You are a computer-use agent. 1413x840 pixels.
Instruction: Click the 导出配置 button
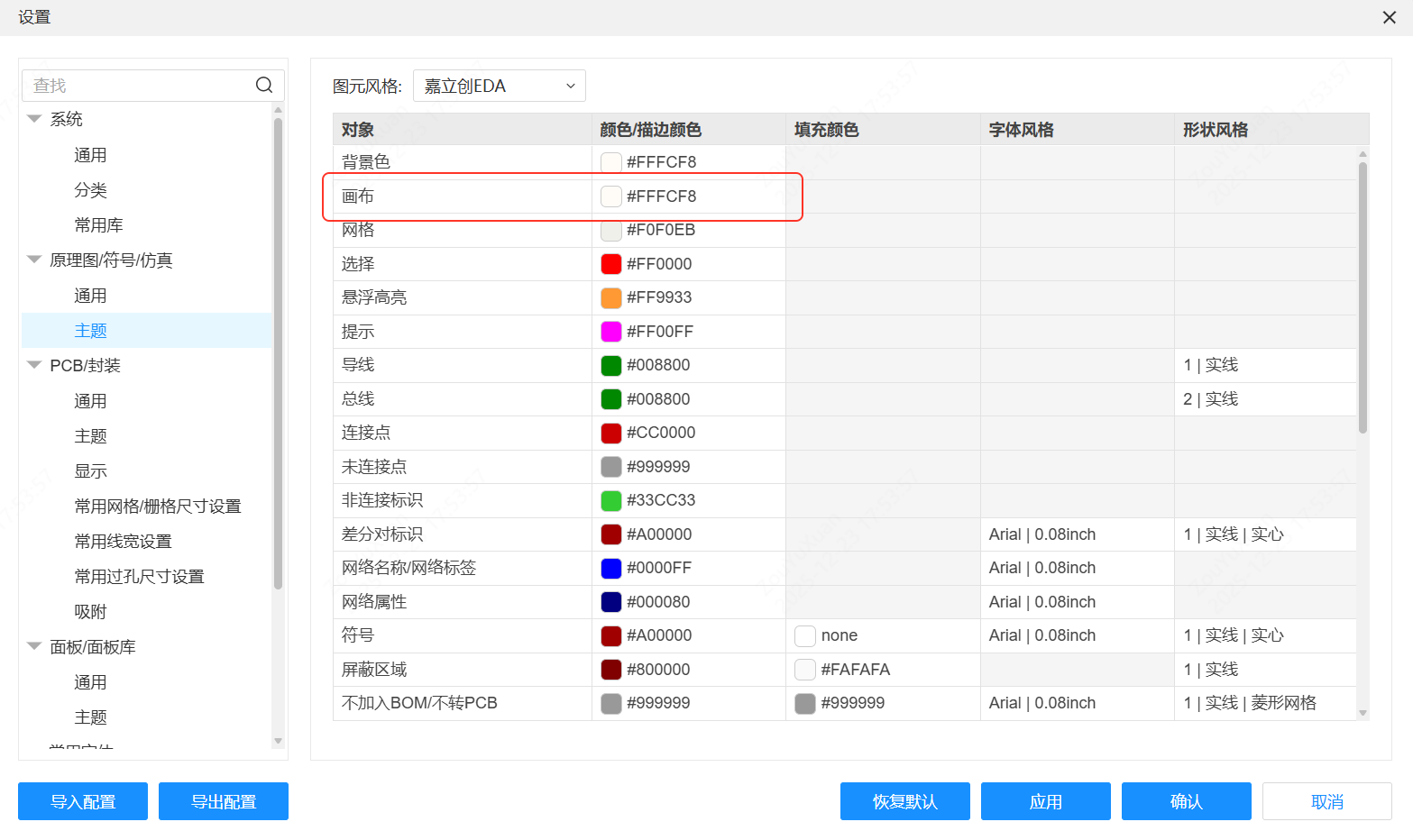pos(223,801)
